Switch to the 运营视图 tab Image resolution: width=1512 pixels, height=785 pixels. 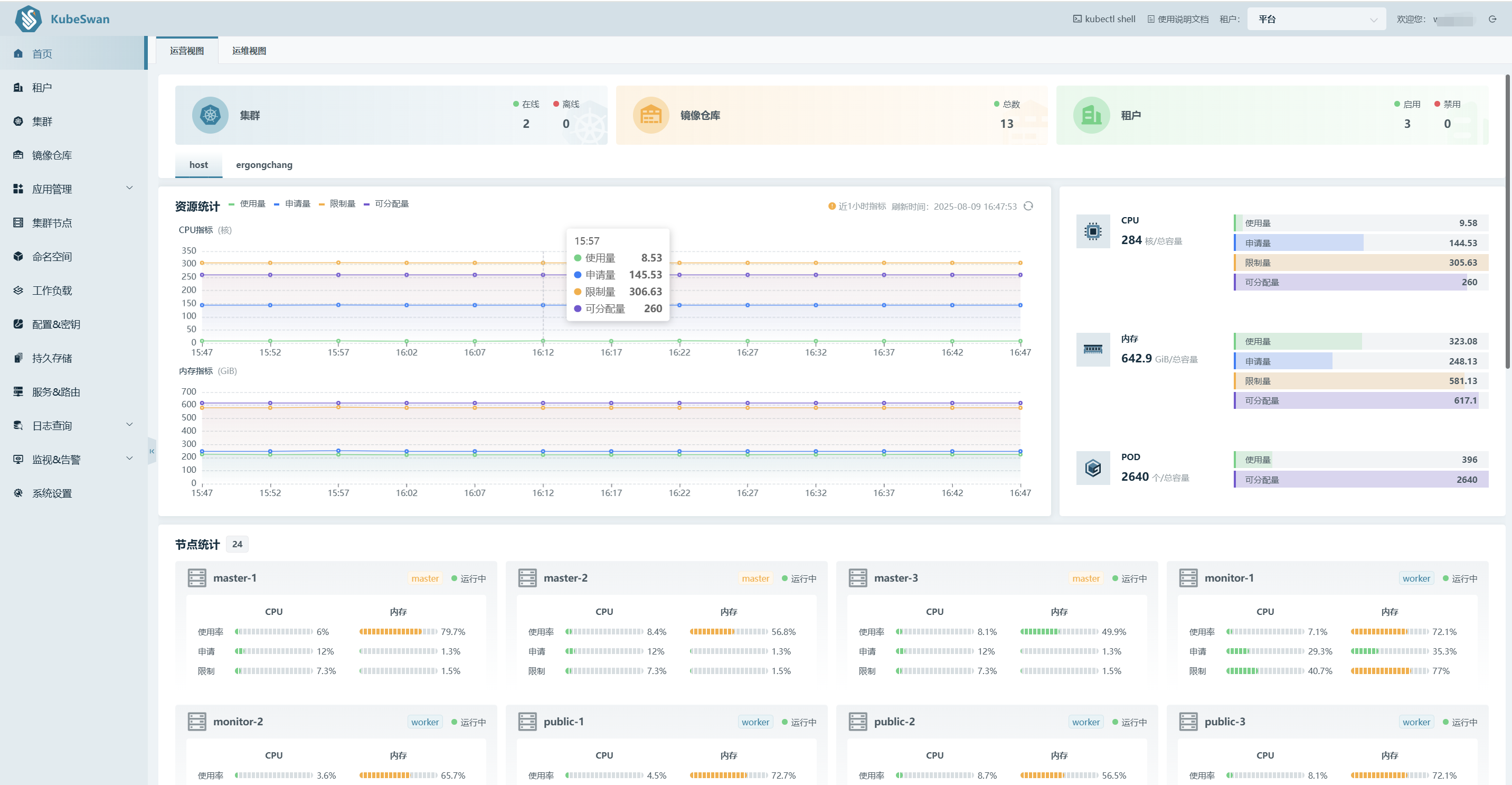(x=187, y=51)
